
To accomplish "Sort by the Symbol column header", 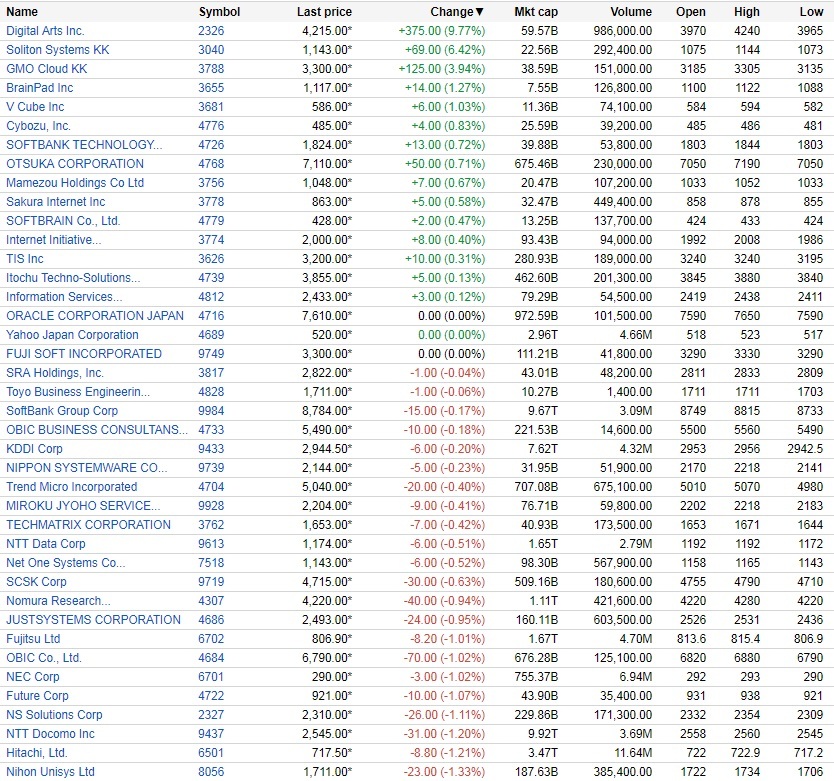I will pyautogui.click(x=219, y=12).
